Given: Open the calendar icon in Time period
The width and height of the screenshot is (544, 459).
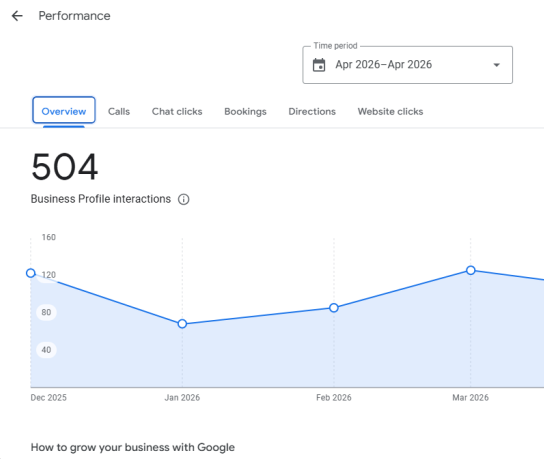Looking at the screenshot, I should (319, 65).
